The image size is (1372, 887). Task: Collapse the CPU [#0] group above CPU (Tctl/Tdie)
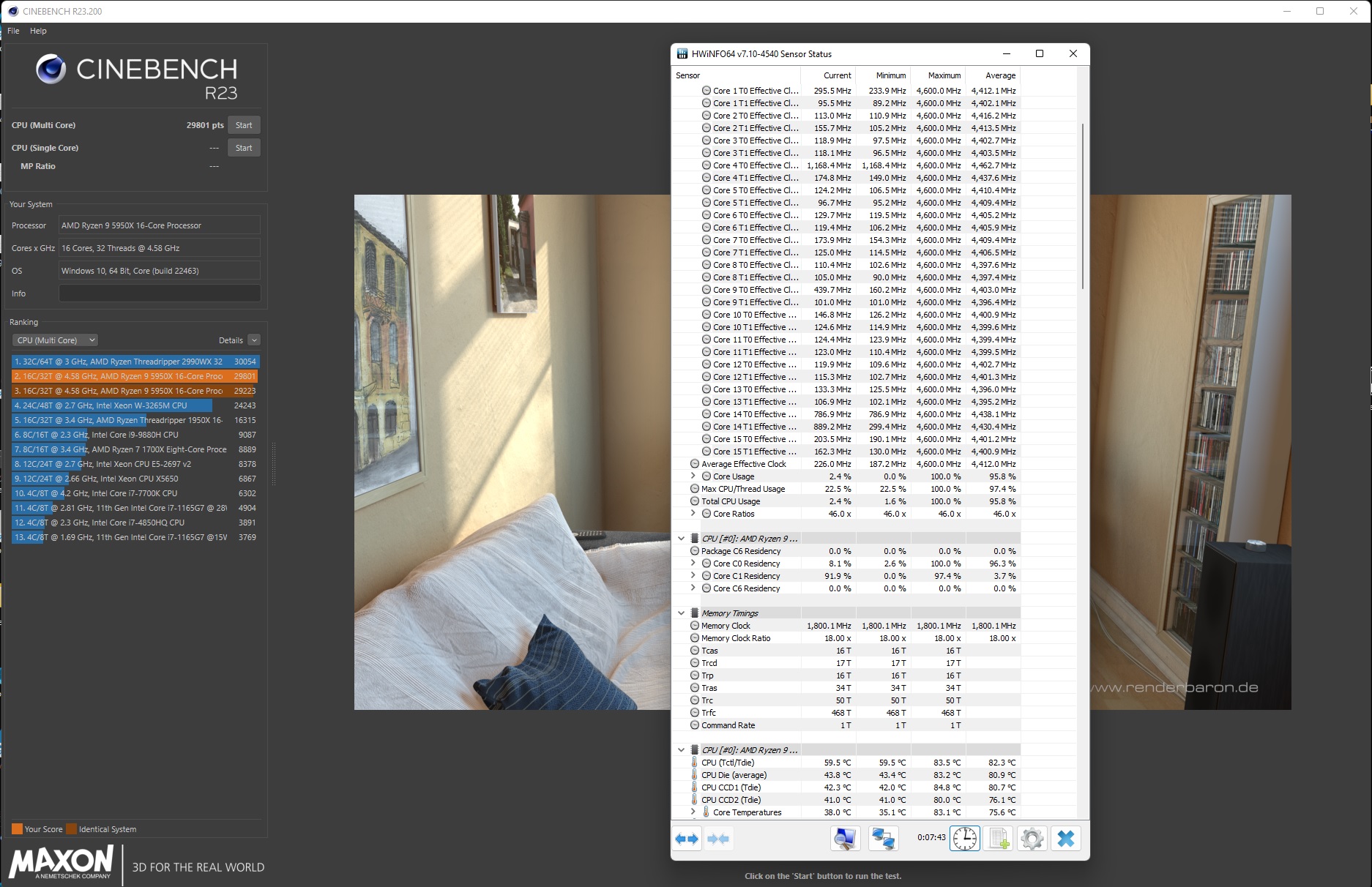click(681, 750)
